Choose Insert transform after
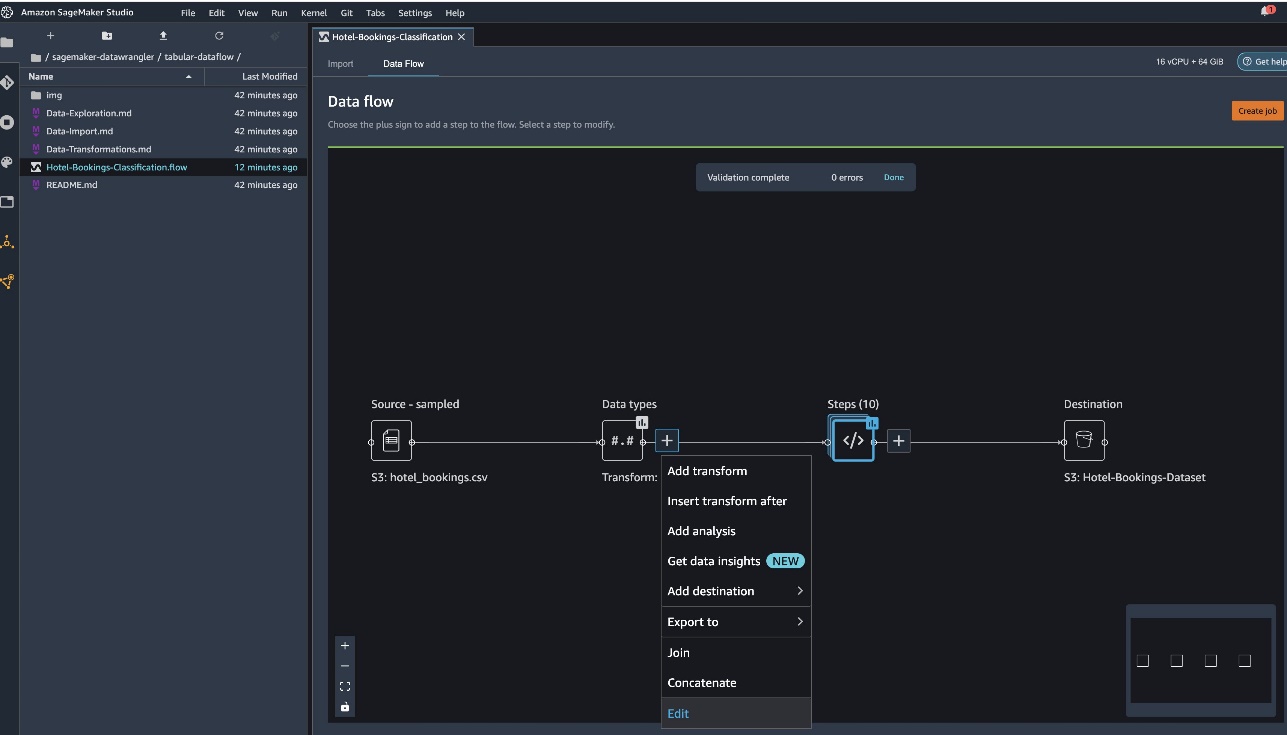 coord(736,501)
